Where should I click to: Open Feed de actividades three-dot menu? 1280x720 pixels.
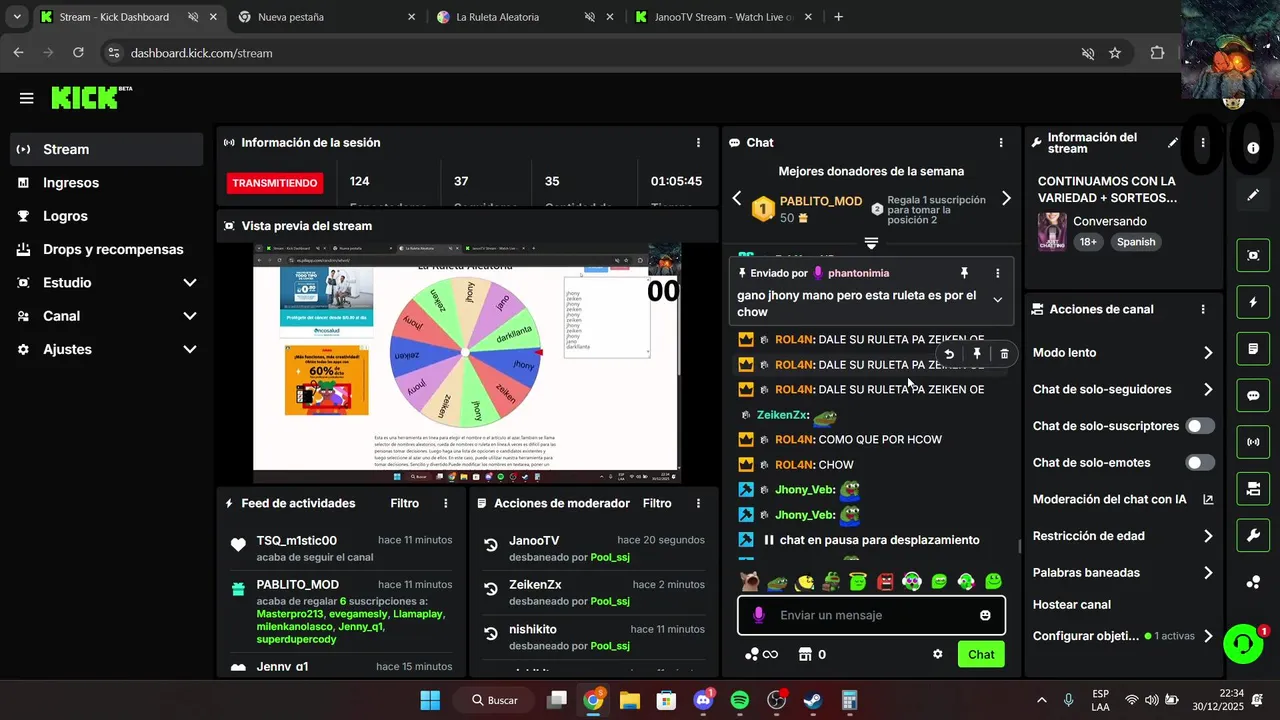click(446, 503)
